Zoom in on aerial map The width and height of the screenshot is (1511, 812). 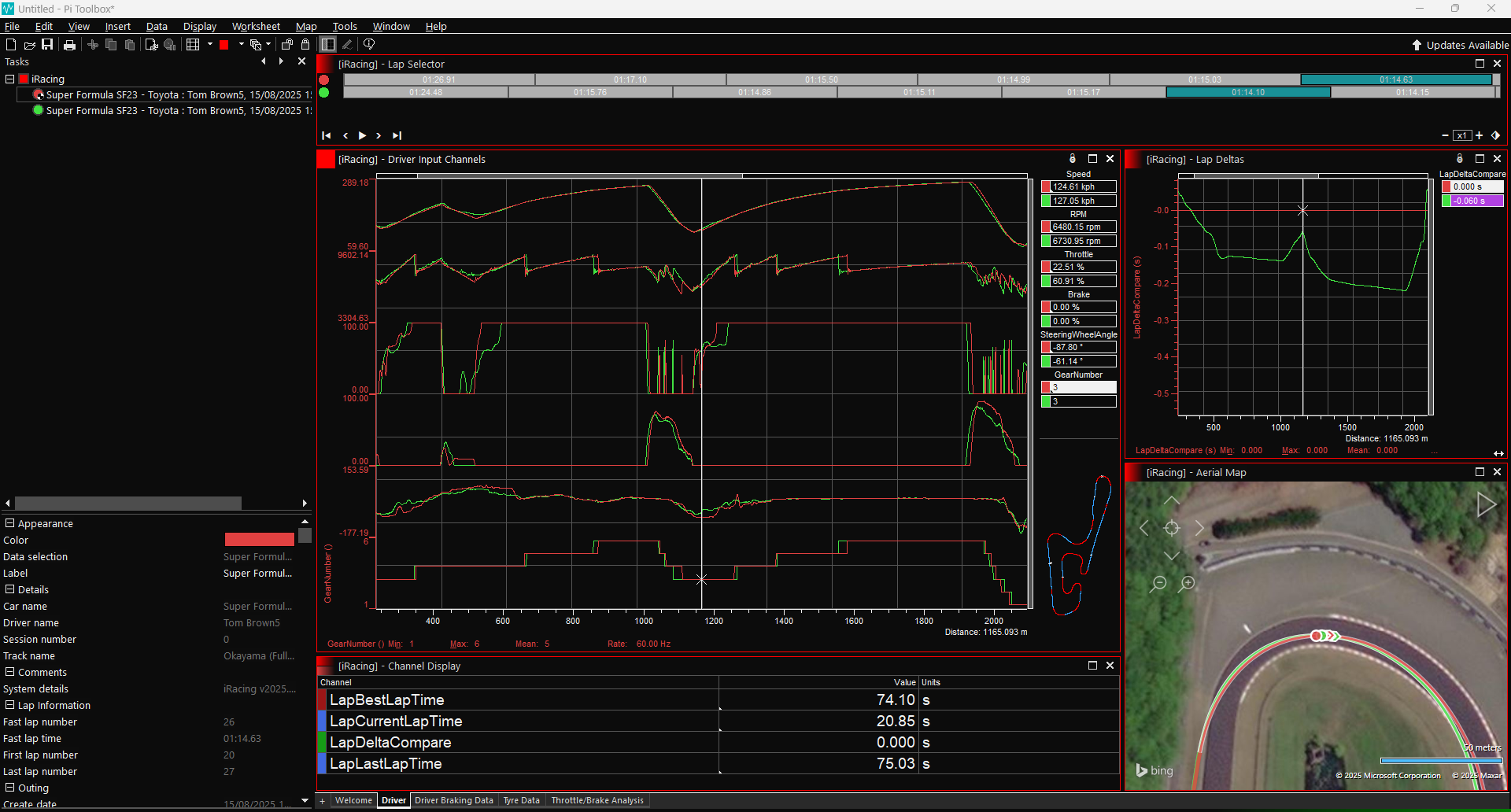coord(1188,584)
